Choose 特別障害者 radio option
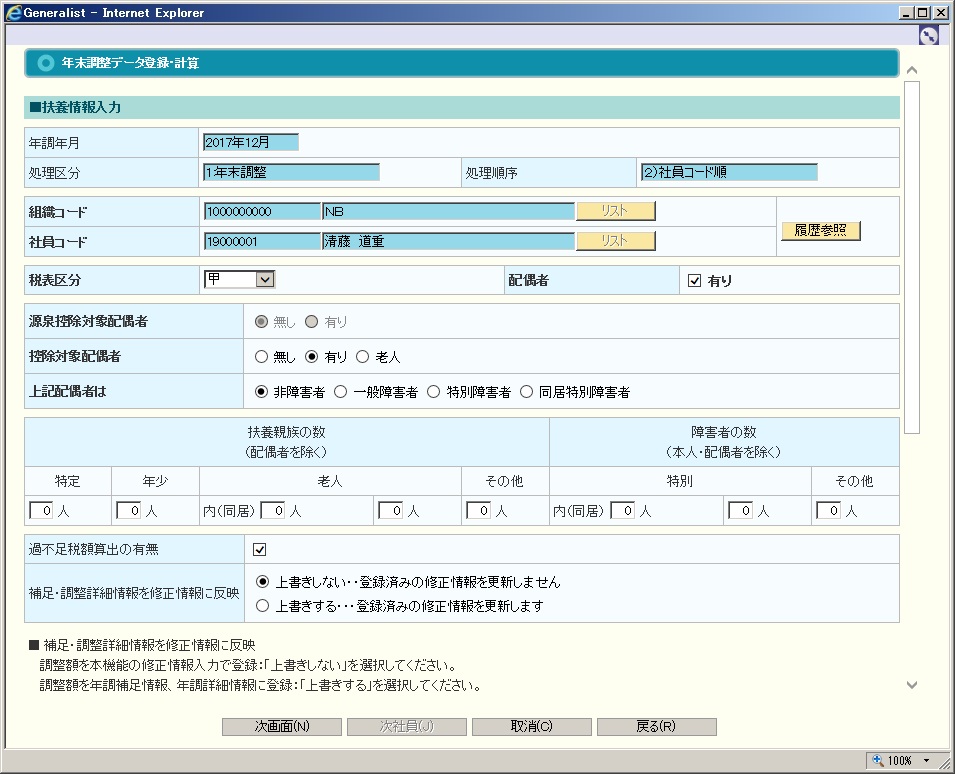The height and width of the screenshot is (774, 955). pyautogui.click(x=434, y=392)
